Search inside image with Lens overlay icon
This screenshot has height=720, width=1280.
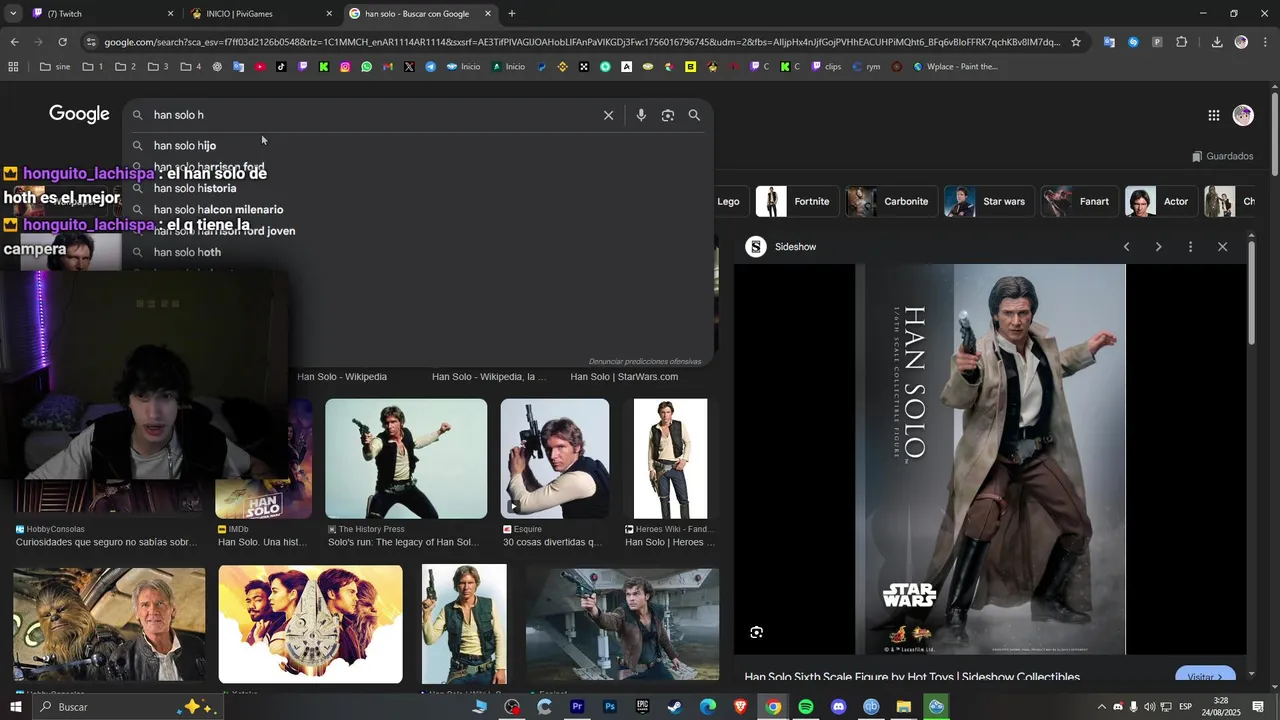click(756, 632)
